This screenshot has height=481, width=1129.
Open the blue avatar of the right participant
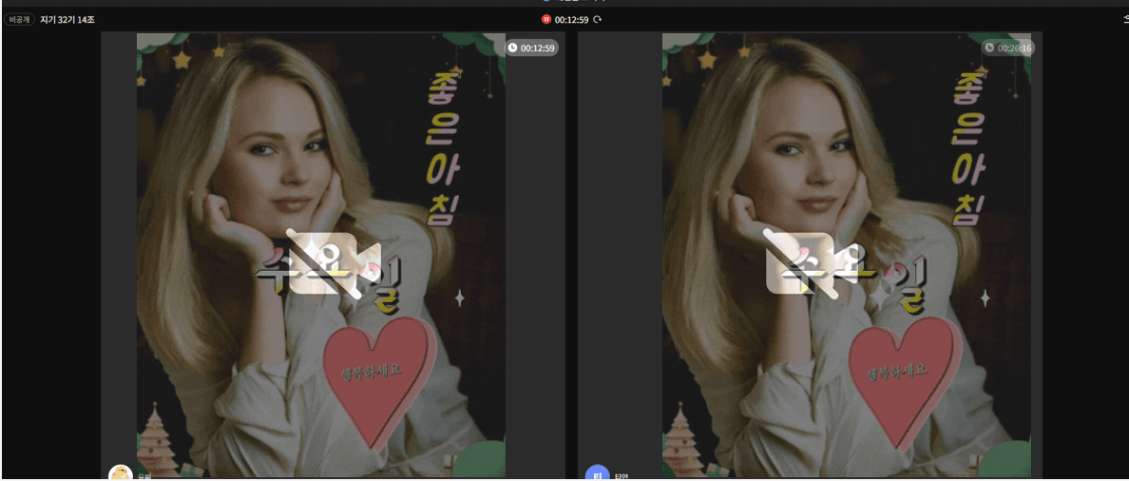pyautogui.click(x=597, y=472)
